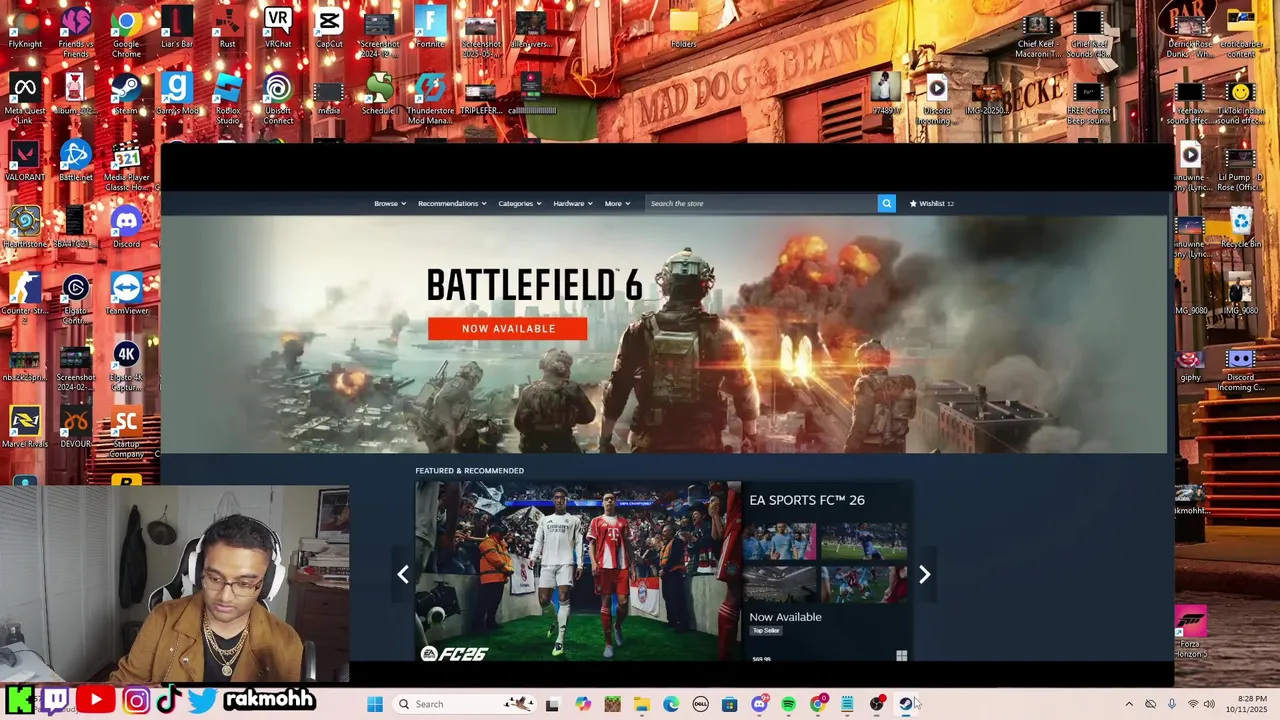
Task: Open the Wishlist 12 link
Action: tap(931, 203)
